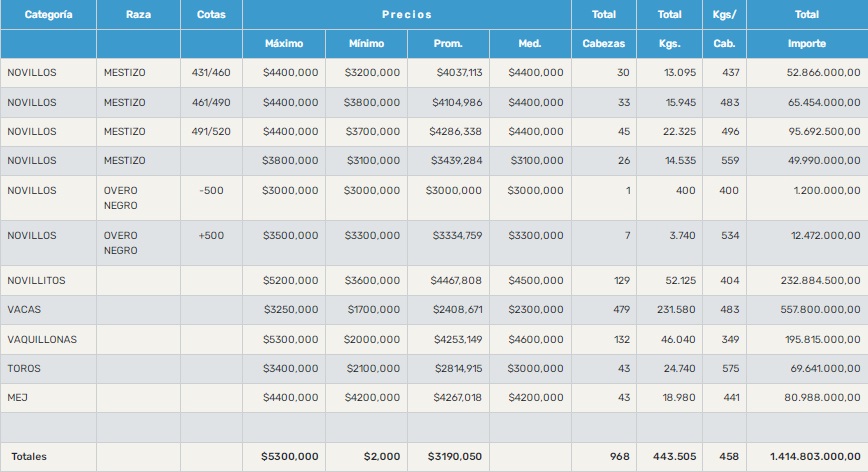
Task: Click the Cabezas column header
Action: 603,44
